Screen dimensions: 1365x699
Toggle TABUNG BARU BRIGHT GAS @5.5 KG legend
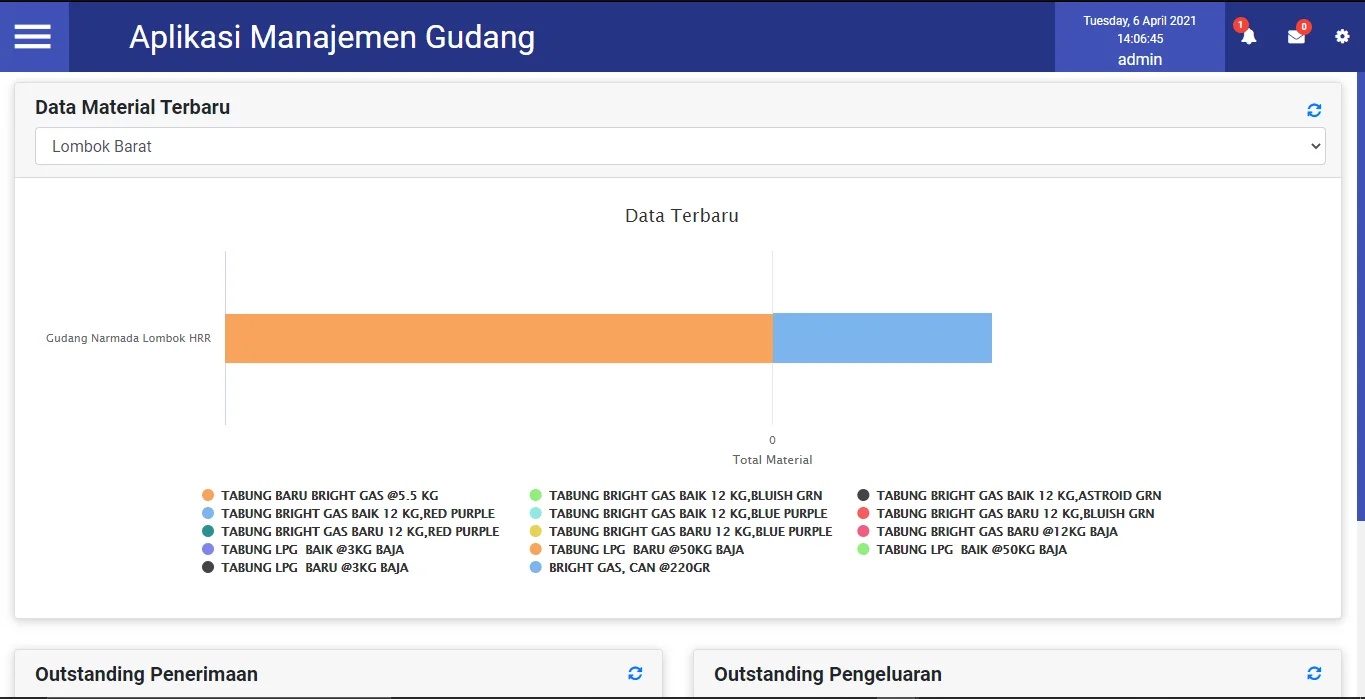(x=320, y=495)
